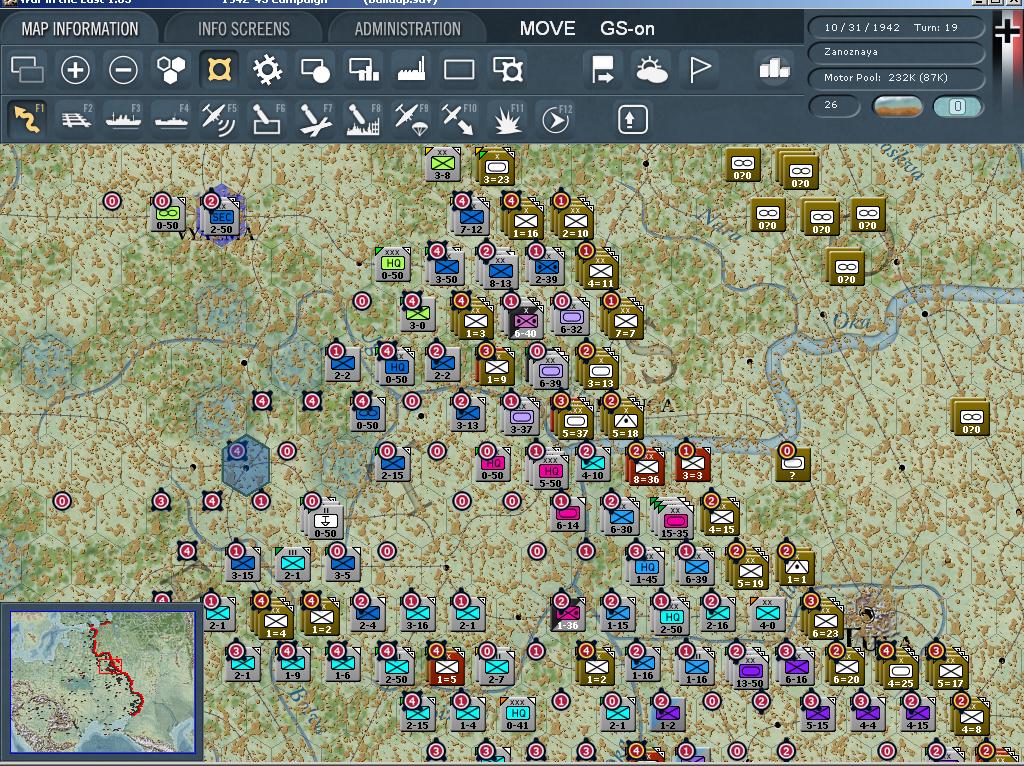Toggle unit modes highlighted icon
The image size is (1024, 766).
point(219,69)
